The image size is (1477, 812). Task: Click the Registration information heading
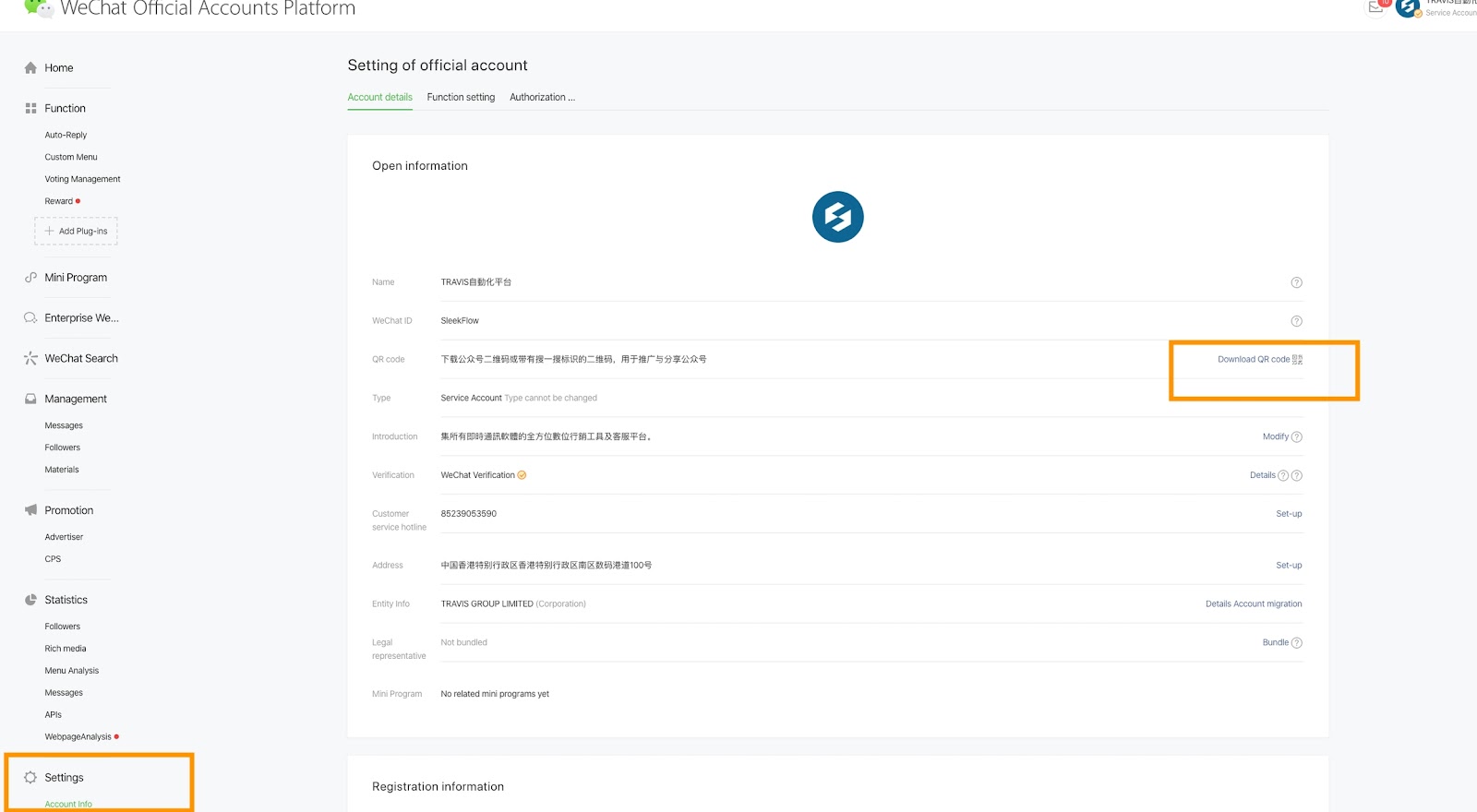438,787
